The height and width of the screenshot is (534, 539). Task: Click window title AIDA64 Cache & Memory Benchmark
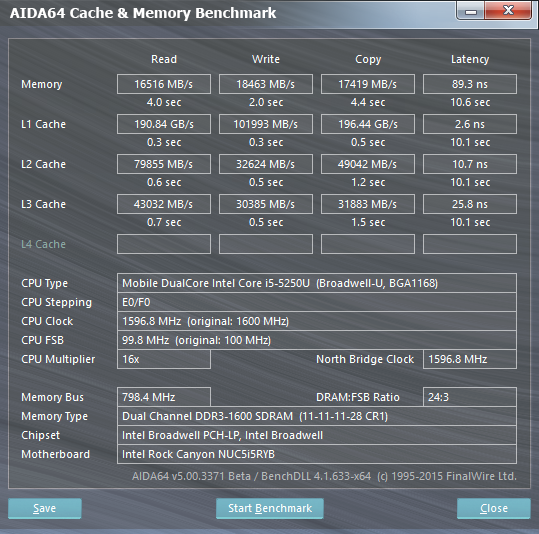coord(143,13)
